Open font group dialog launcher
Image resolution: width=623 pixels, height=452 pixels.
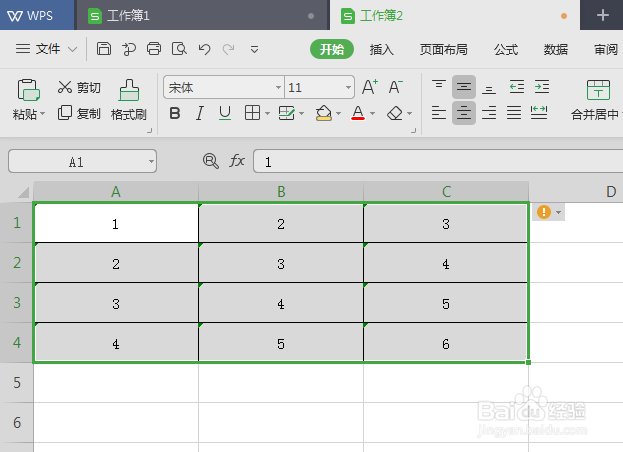[414, 130]
